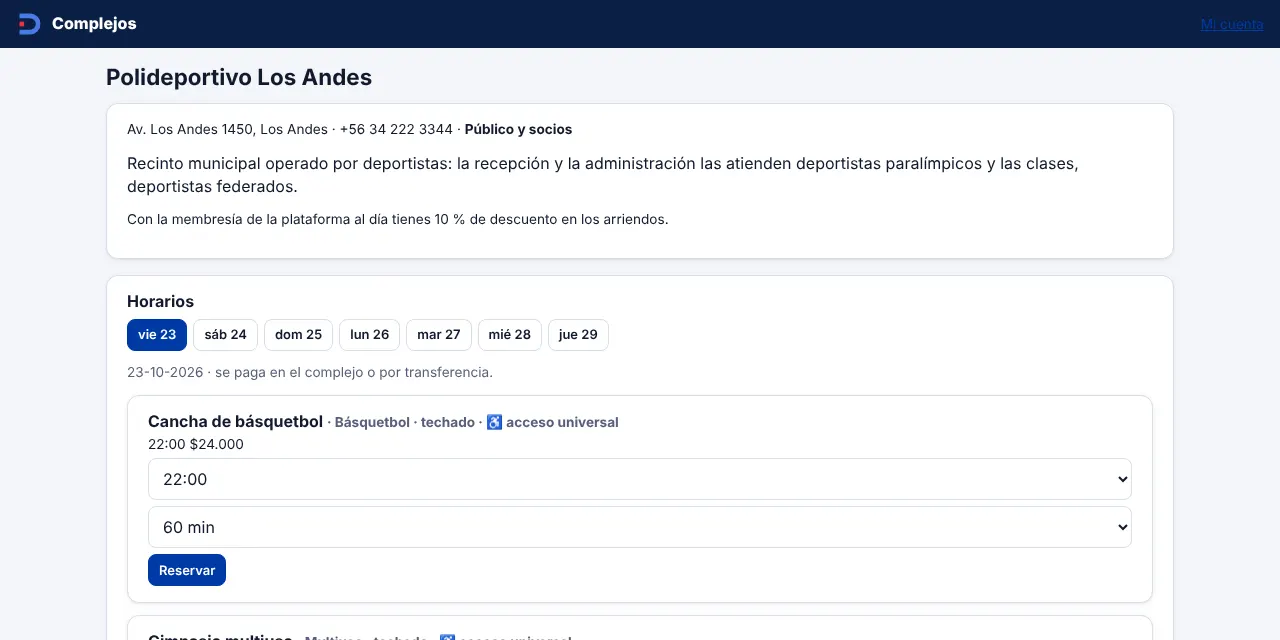Viewport: 1280px width, 640px height.
Task: Click the Polideportivo Los Andes heading
Action: pyautogui.click(x=239, y=77)
